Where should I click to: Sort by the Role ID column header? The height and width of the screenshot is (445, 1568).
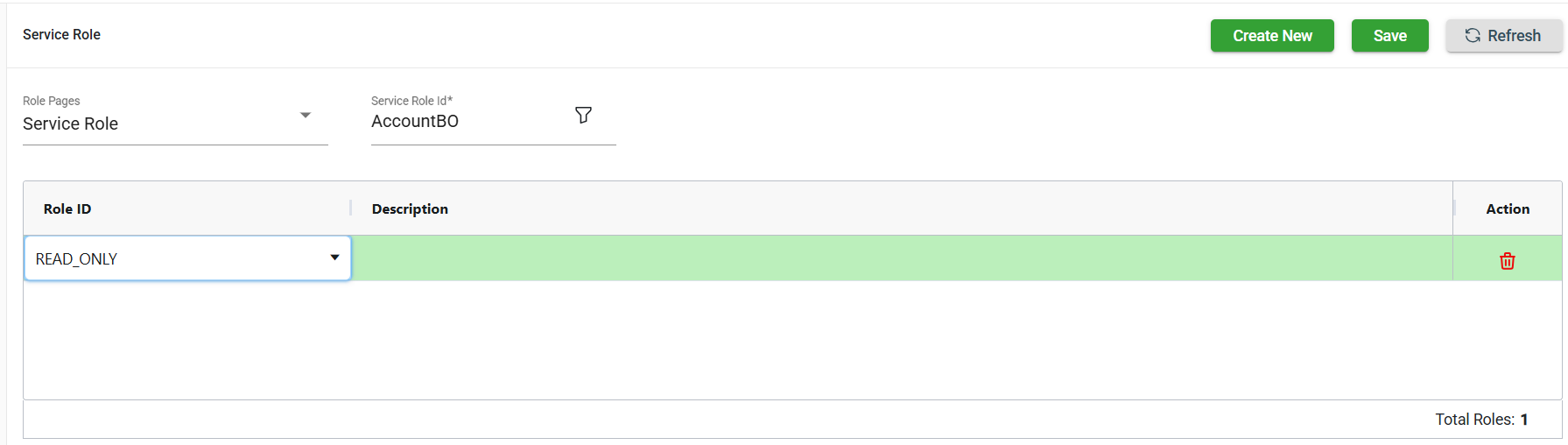click(x=67, y=209)
